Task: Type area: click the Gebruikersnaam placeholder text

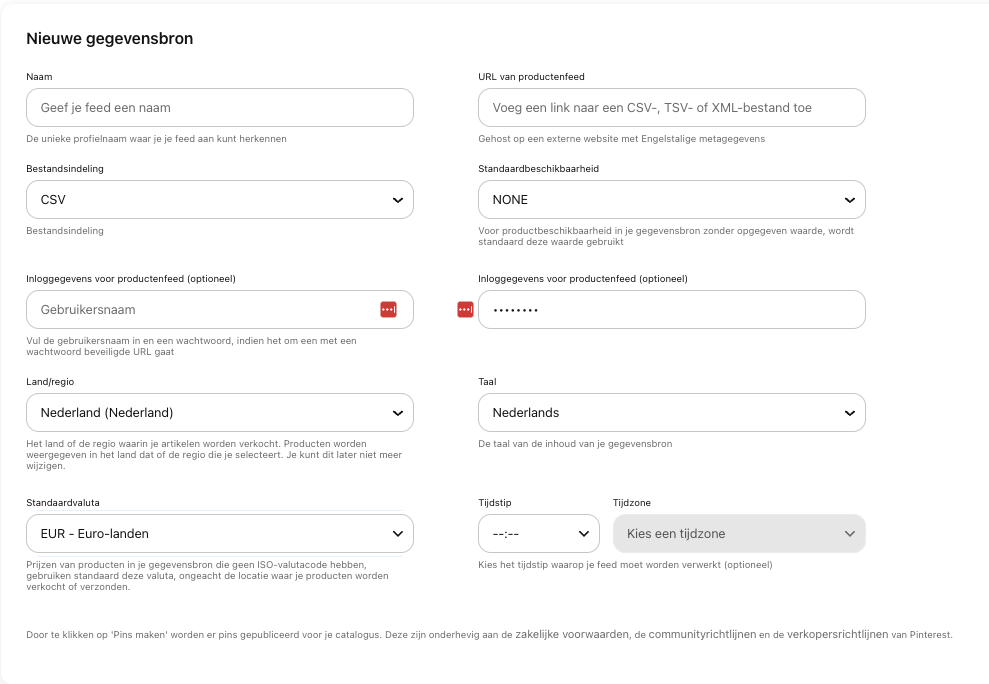Action: coord(88,310)
